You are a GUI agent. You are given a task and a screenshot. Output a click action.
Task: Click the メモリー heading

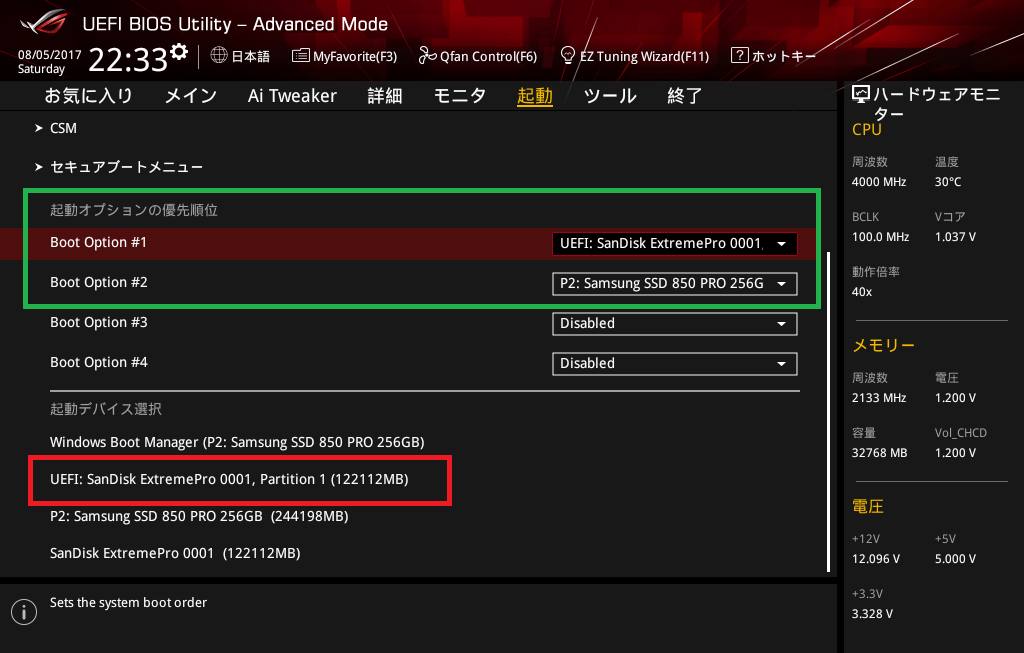[884, 345]
